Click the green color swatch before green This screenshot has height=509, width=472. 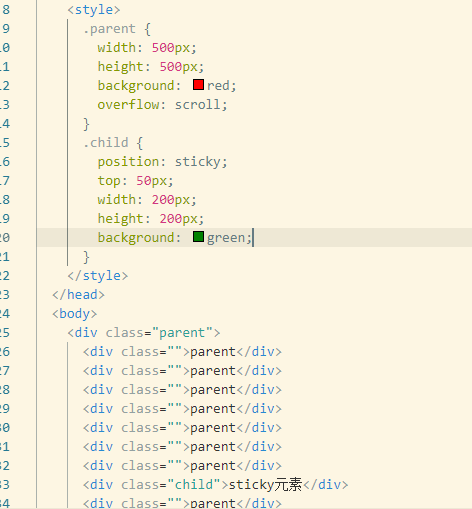198,237
